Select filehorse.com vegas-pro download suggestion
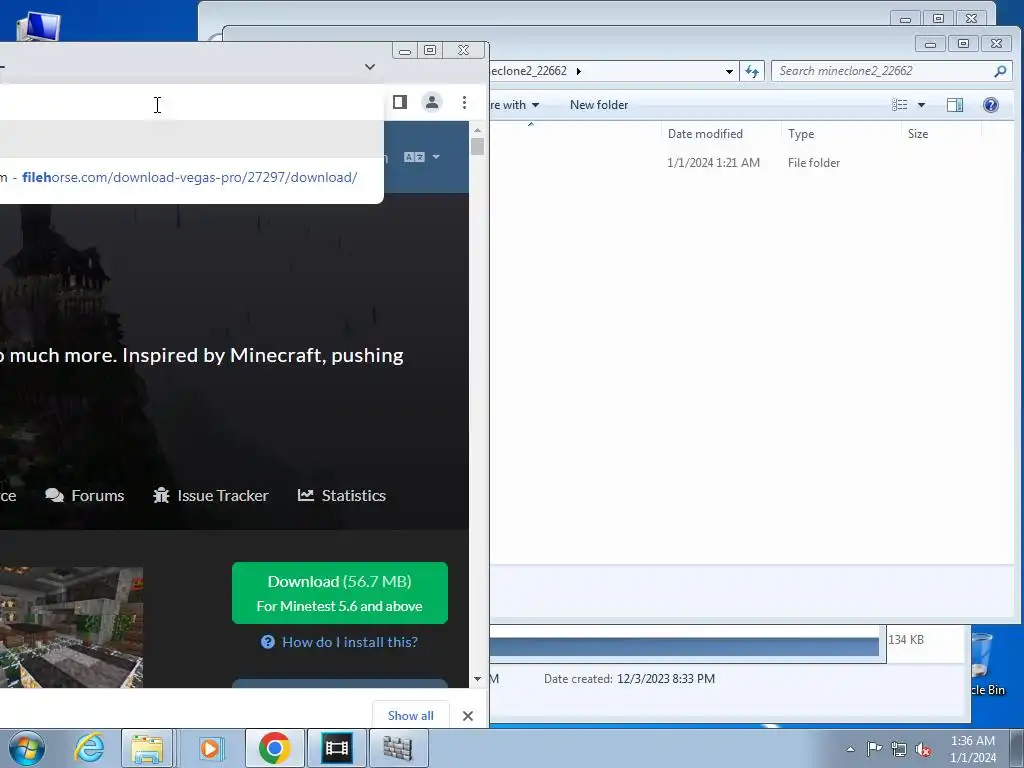Viewport: 1024px width, 768px height. tap(189, 177)
